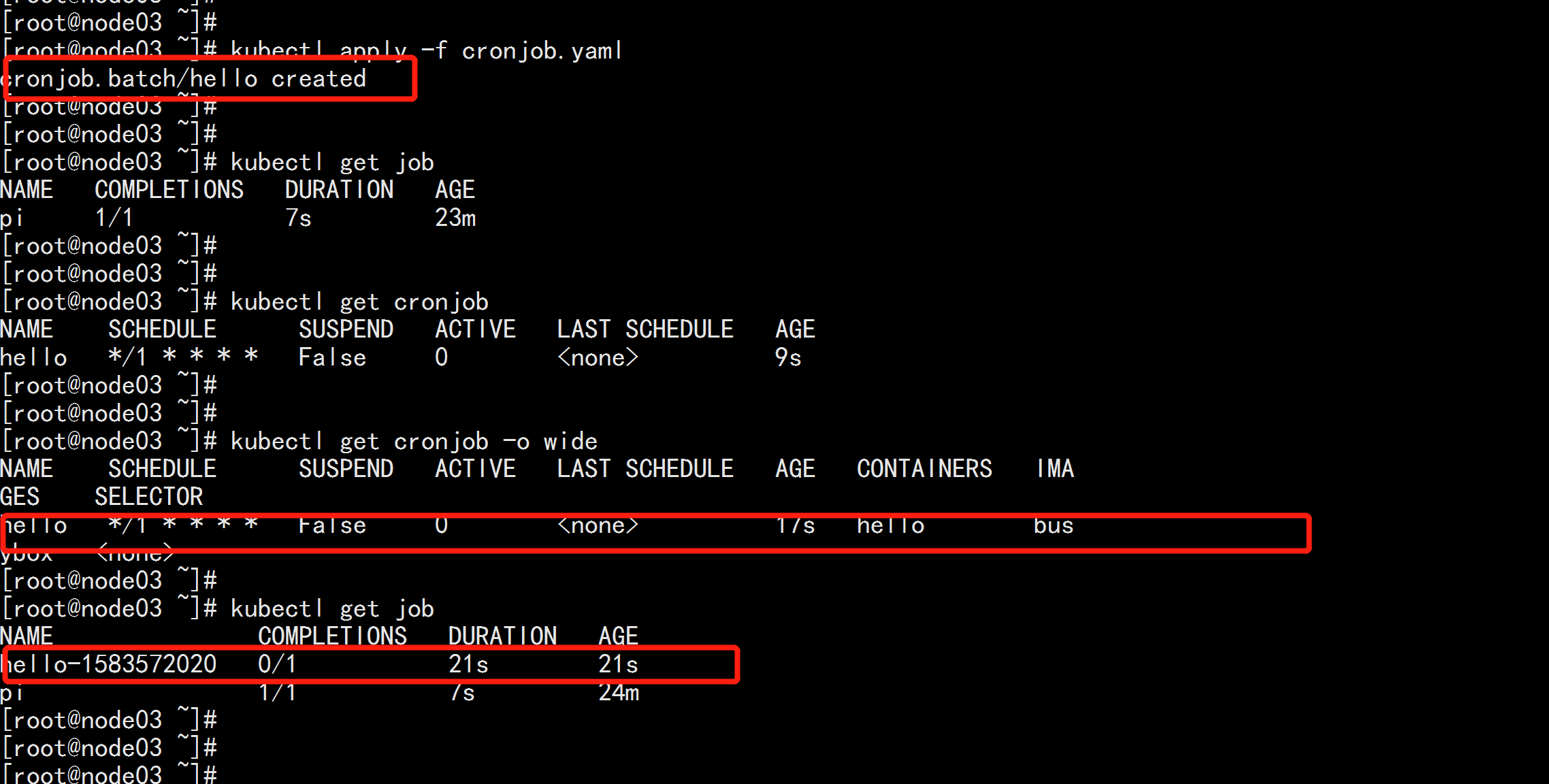The image size is (1549, 784).
Task: Click the 'AGE' header above 23m
Action: click(455, 190)
